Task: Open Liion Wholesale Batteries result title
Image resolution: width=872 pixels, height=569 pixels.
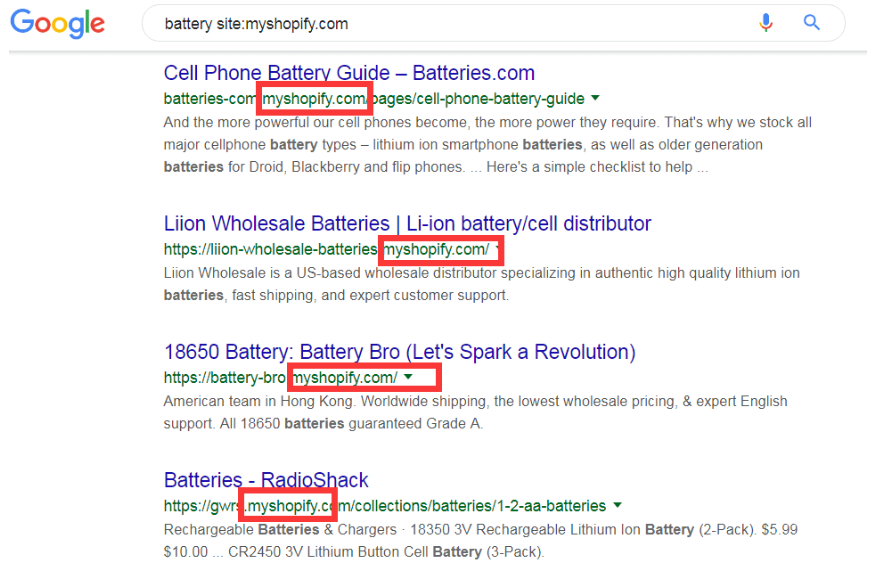Action: (407, 223)
